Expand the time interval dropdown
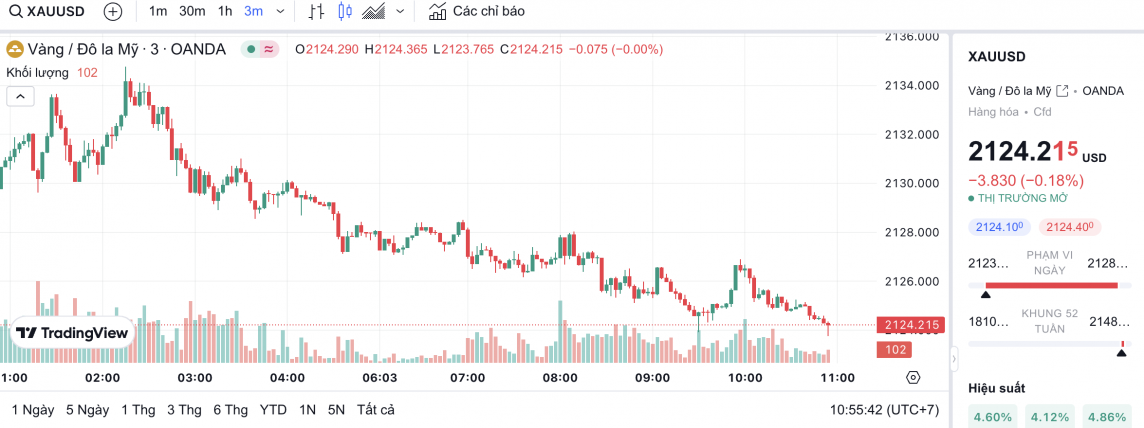The width and height of the screenshot is (1144, 428). [x=279, y=12]
